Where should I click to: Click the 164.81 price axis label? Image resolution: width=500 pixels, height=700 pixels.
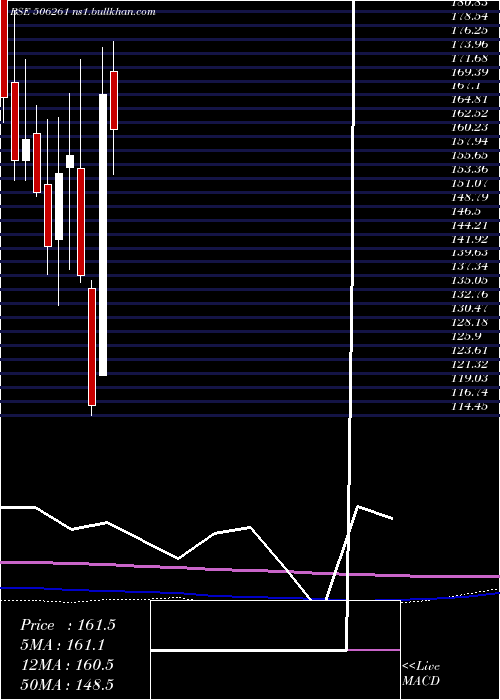[x=470, y=100]
